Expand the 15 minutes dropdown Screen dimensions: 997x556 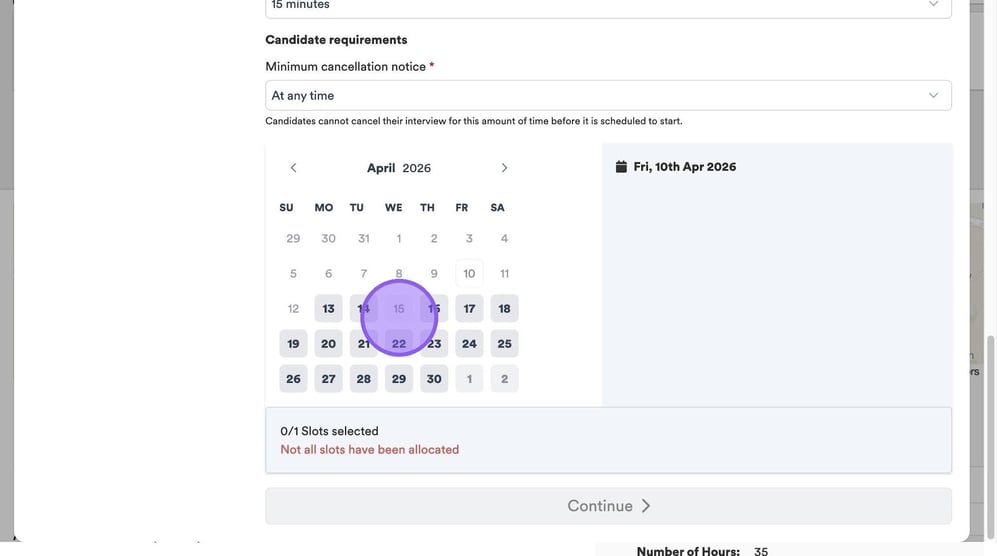tap(608, 6)
